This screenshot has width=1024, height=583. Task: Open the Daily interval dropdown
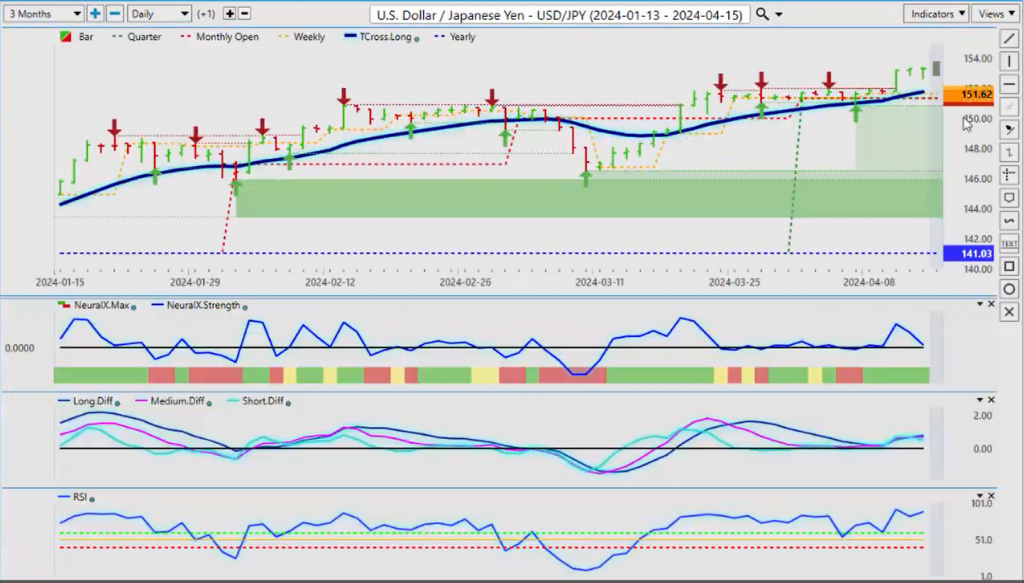point(159,14)
